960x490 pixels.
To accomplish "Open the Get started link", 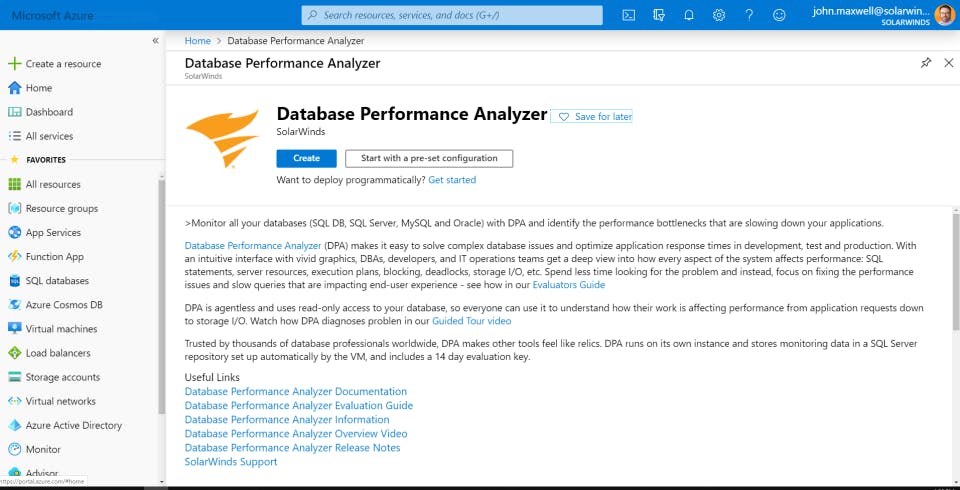I will tap(452, 180).
